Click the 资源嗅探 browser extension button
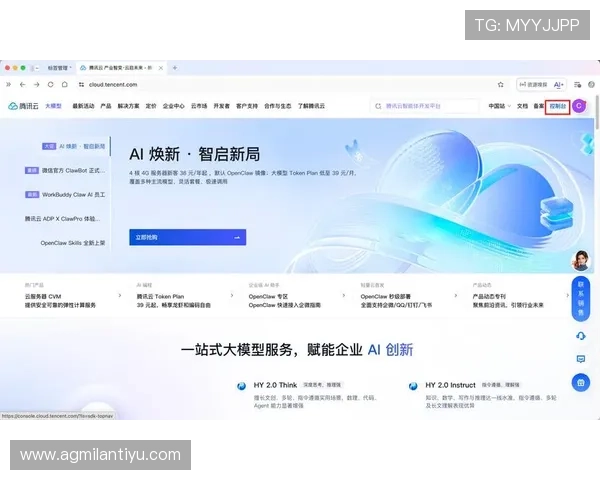 [x=533, y=85]
